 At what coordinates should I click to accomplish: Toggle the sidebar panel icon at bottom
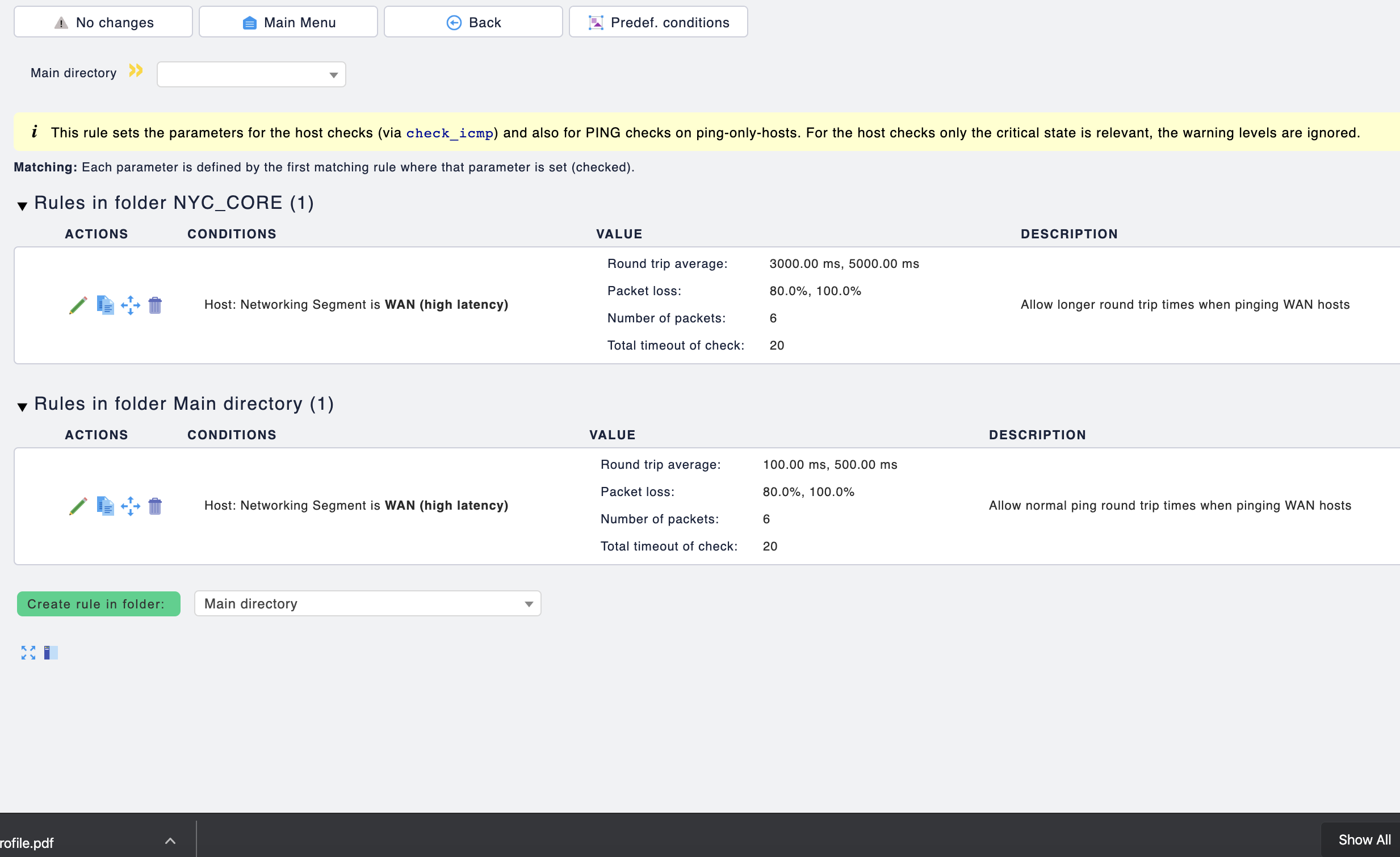tap(51, 653)
